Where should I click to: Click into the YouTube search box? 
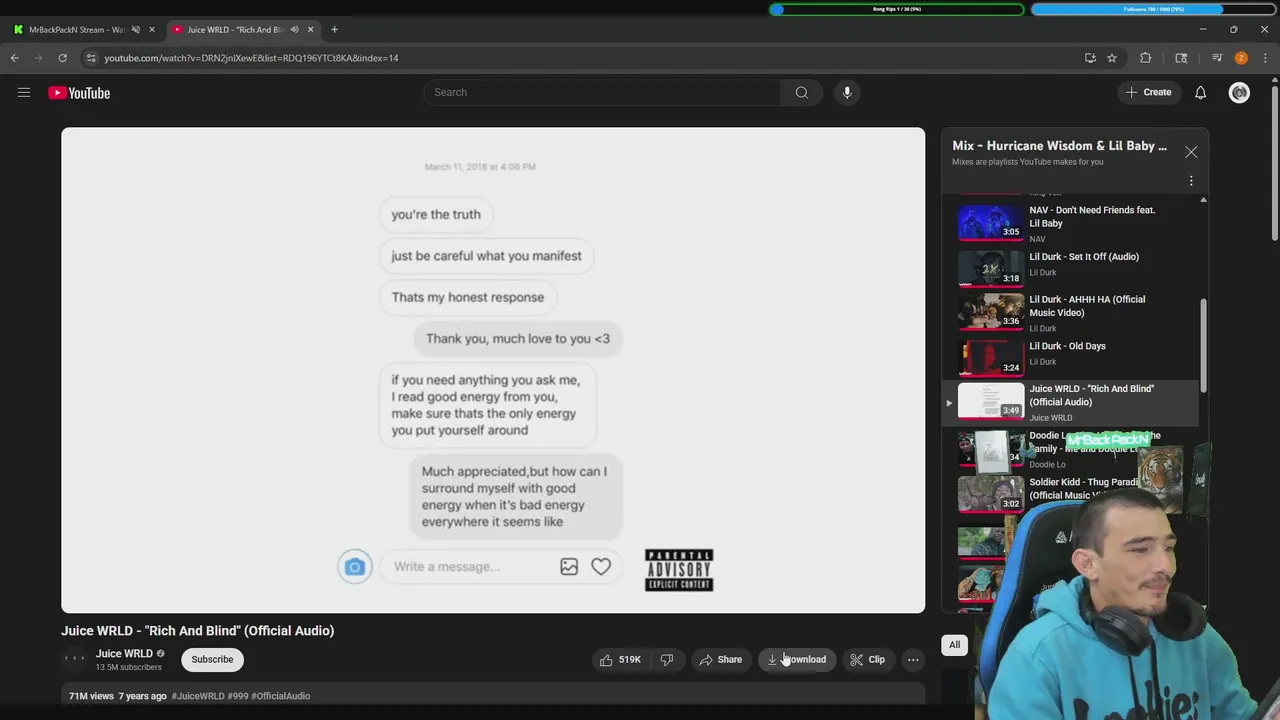click(x=602, y=93)
